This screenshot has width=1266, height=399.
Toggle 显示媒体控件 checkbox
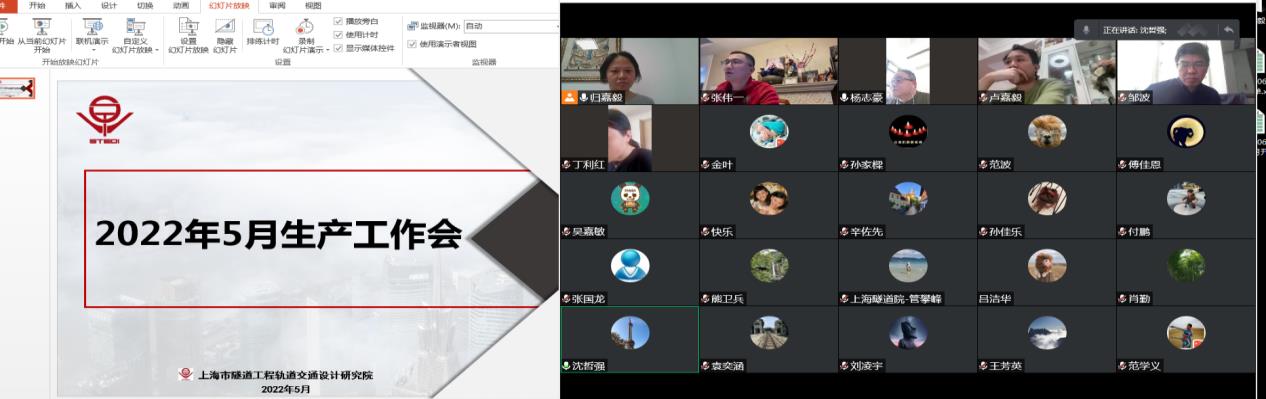[x=338, y=47]
